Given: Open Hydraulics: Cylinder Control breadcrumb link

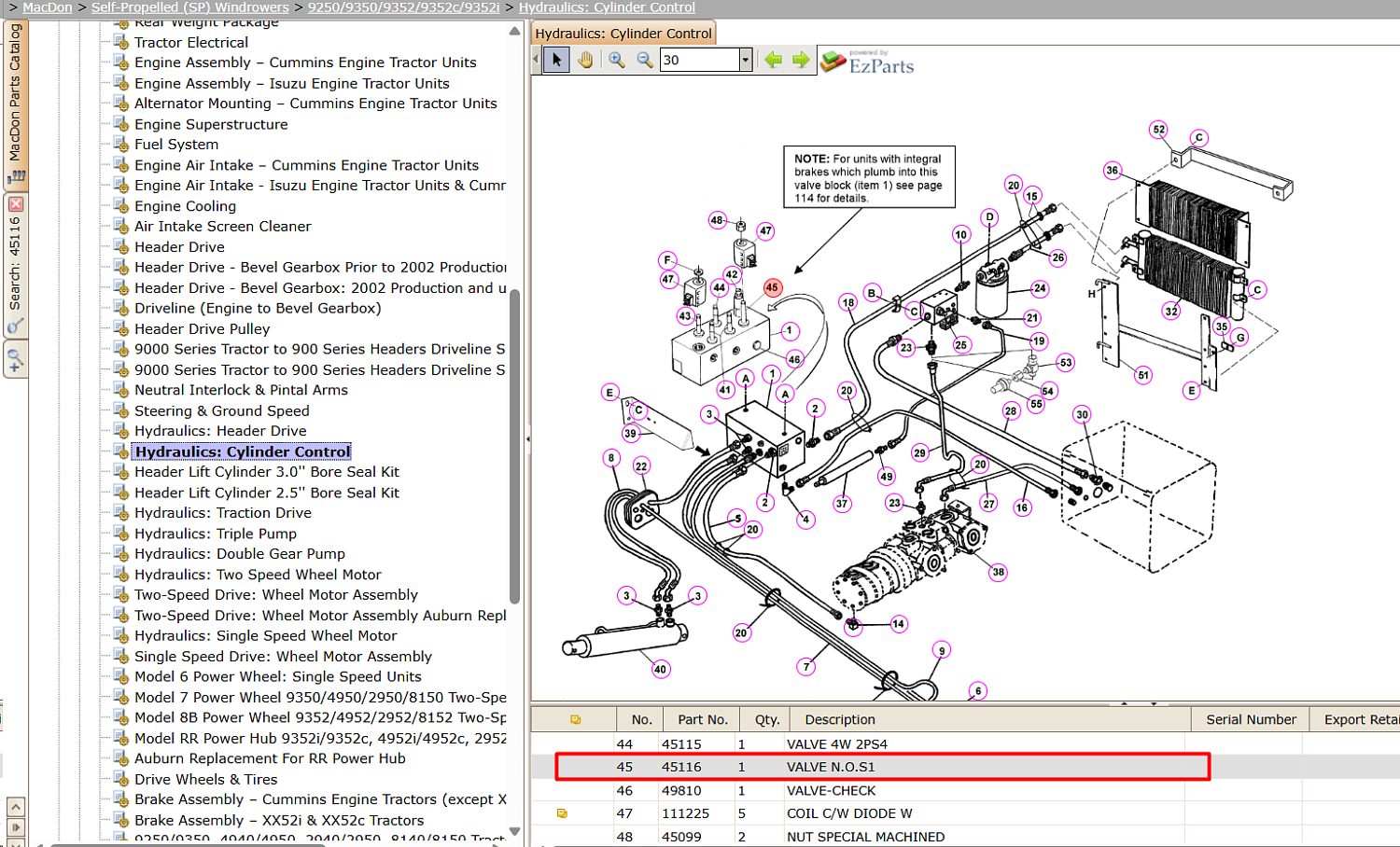Looking at the screenshot, I should (607, 7).
